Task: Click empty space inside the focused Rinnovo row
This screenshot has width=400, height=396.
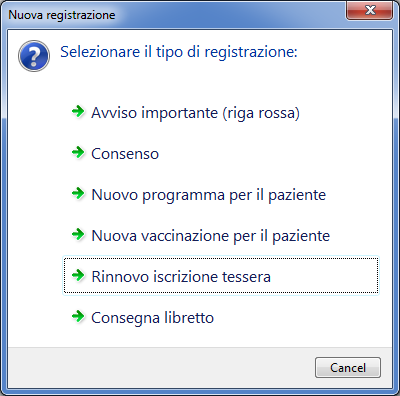Action: (x=323, y=276)
